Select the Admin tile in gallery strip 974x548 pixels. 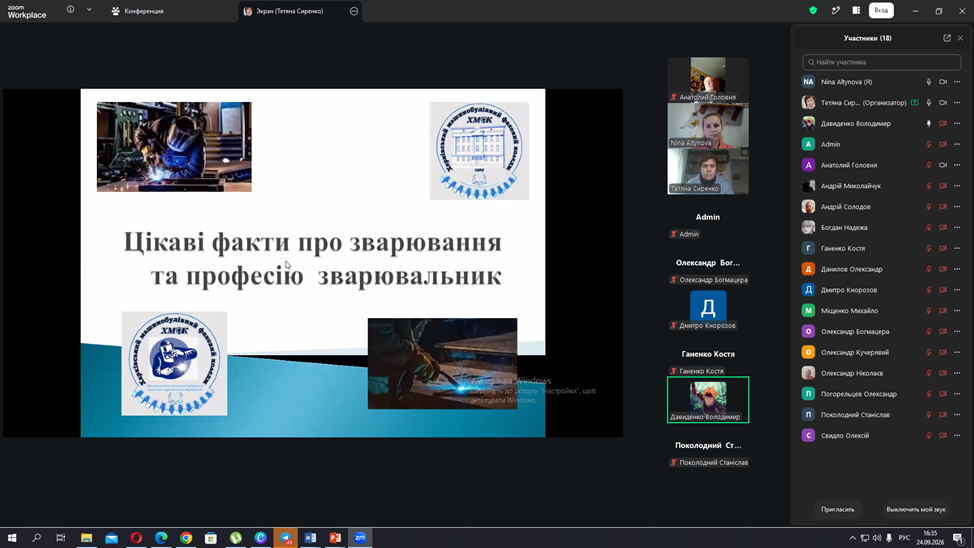point(708,217)
